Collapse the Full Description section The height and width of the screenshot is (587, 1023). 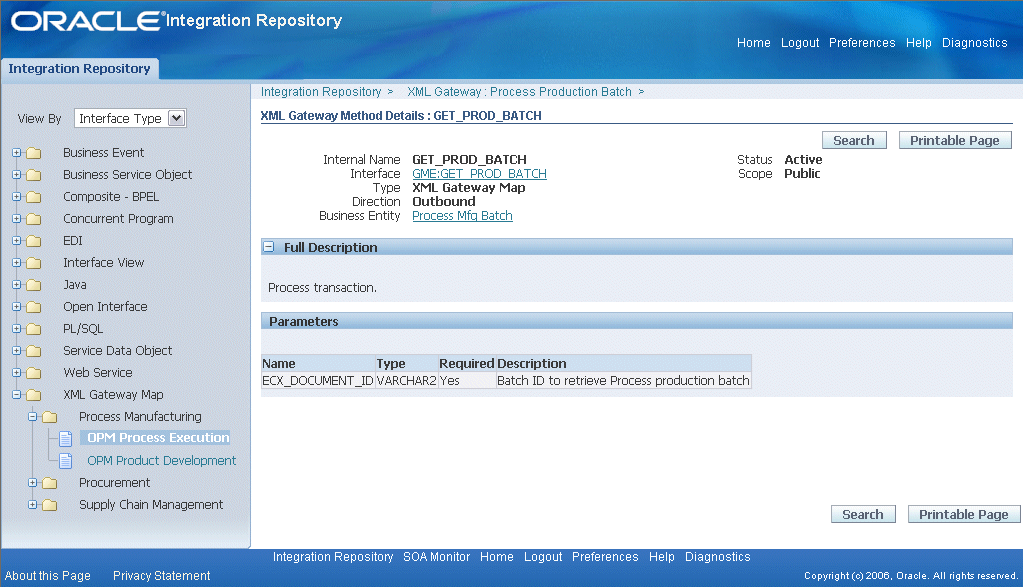(269, 247)
